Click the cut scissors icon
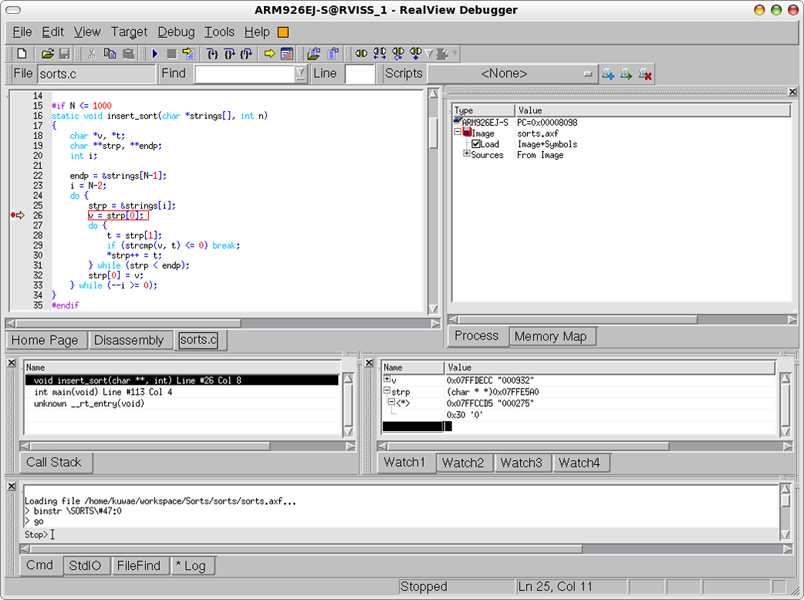The height and width of the screenshot is (600, 804). pos(92,53)
